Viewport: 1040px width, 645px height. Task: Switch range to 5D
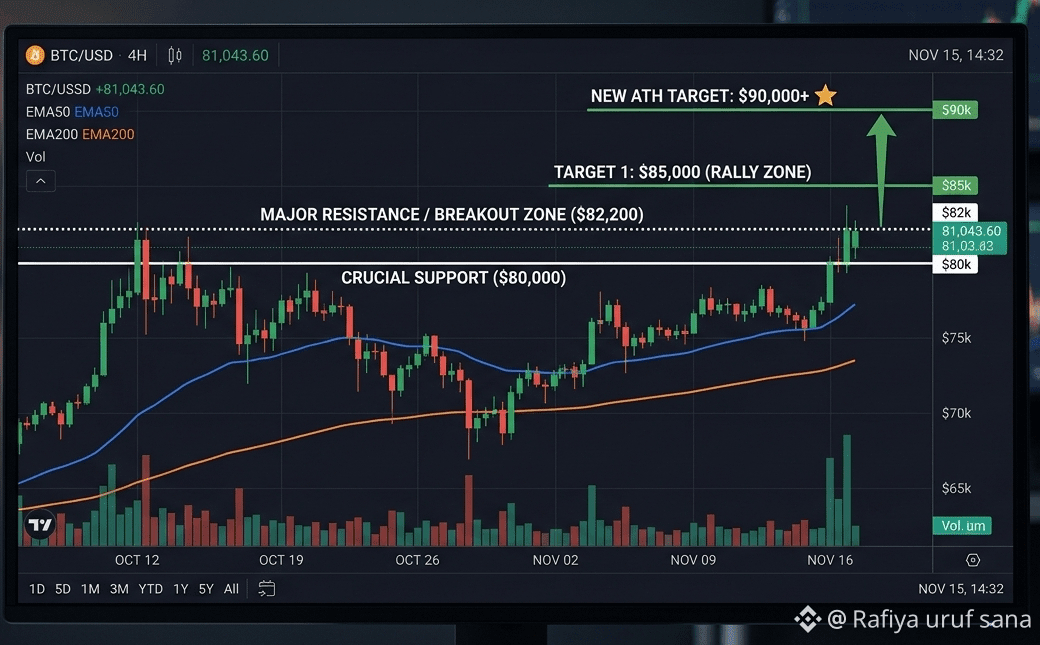coord(62,589)
